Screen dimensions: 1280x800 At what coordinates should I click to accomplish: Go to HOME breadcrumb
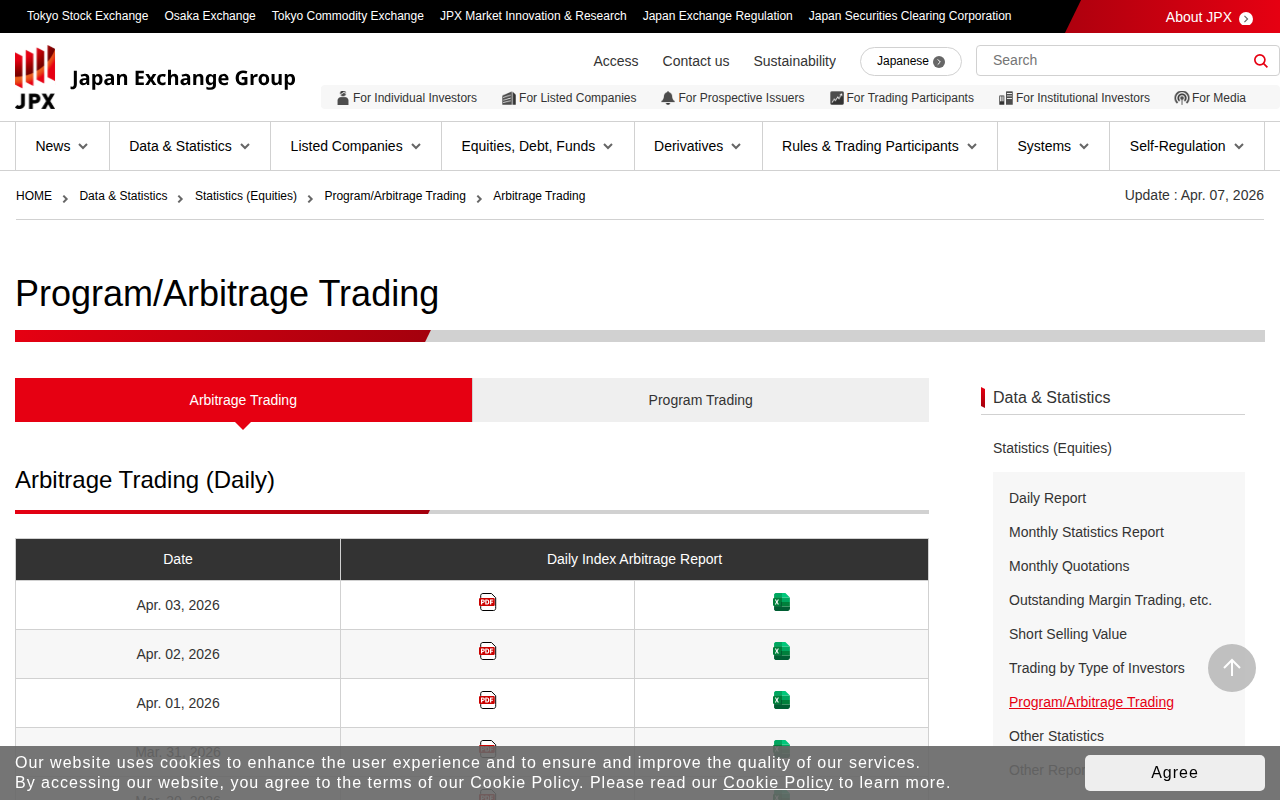coord(34,196)
